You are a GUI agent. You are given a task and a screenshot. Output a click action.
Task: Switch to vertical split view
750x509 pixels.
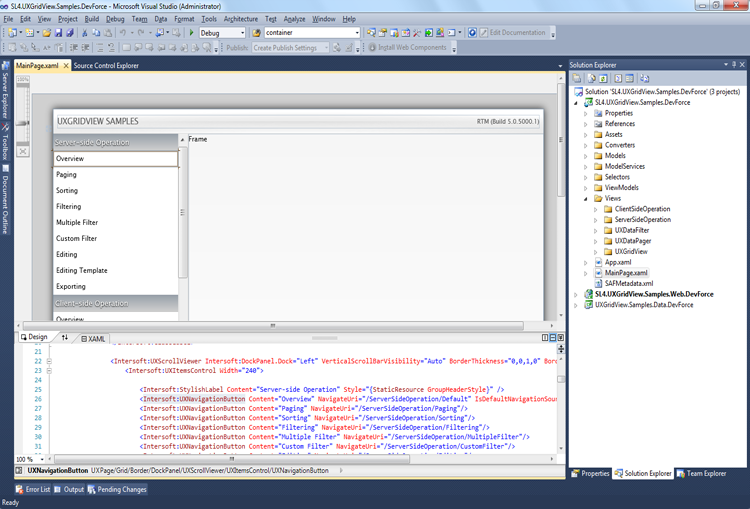(545, 338)
